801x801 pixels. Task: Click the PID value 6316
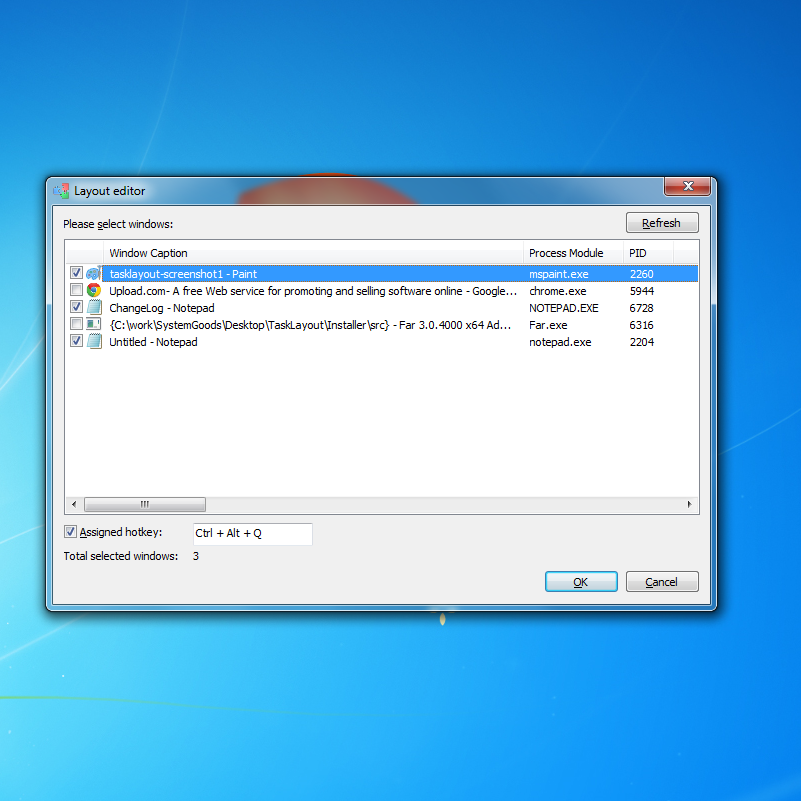[x=642, y=325]
